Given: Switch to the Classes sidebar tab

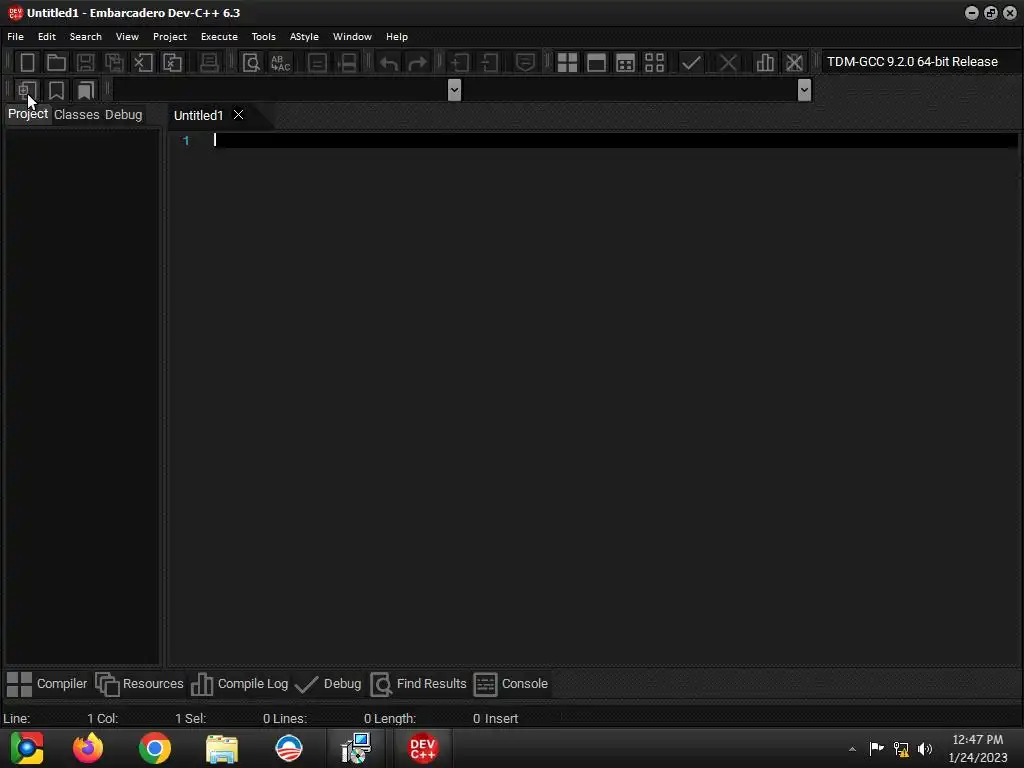Looking at the screenshot, I should [x=76, y=114].
